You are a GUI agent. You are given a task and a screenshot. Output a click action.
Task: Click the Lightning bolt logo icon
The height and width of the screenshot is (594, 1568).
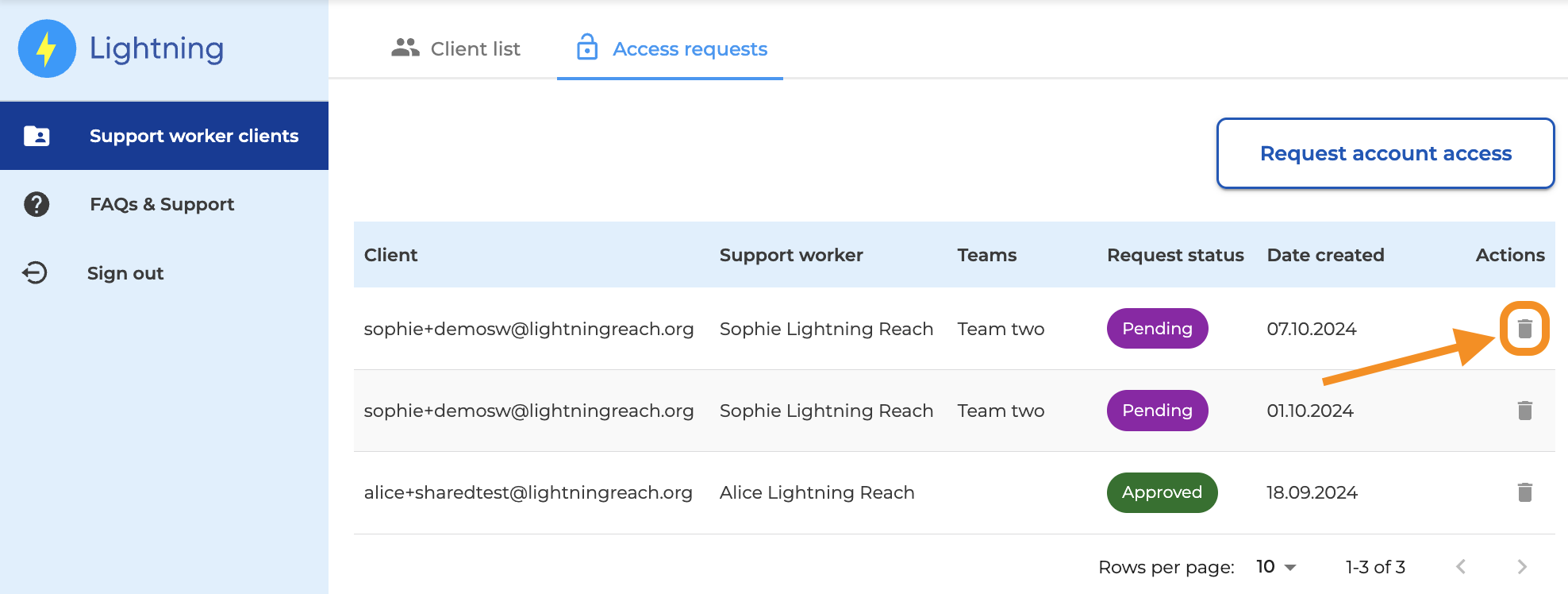[x=47, y=48]
